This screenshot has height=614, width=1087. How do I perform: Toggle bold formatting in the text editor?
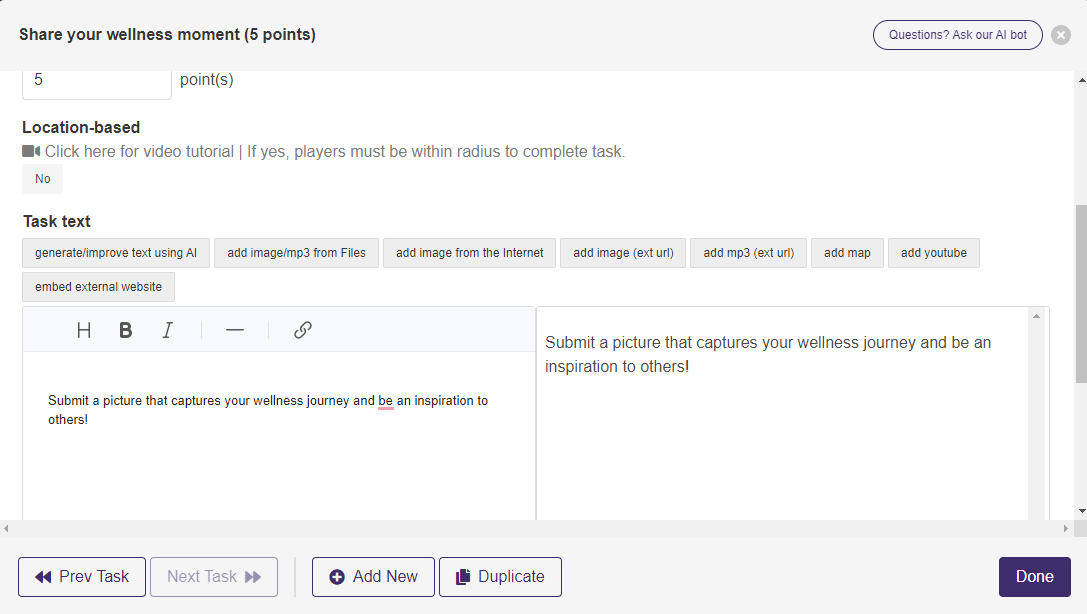click(x=125, y=330)
